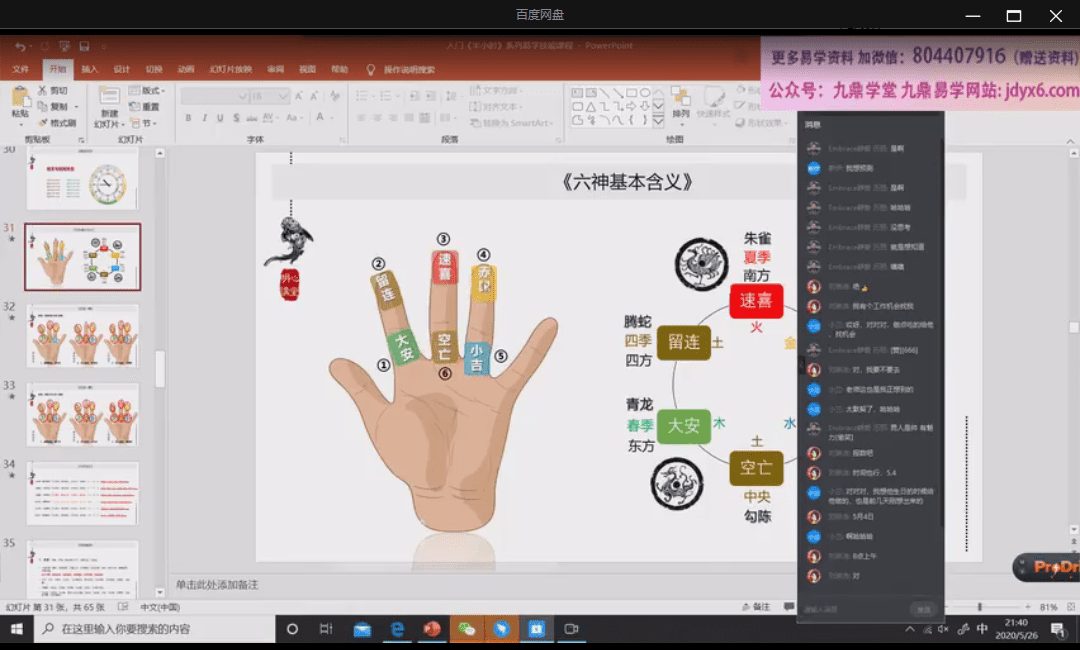Screen dimensions: 1080x650
Task: Toggle Underline formatting in the font group
Action: (221, 118)
